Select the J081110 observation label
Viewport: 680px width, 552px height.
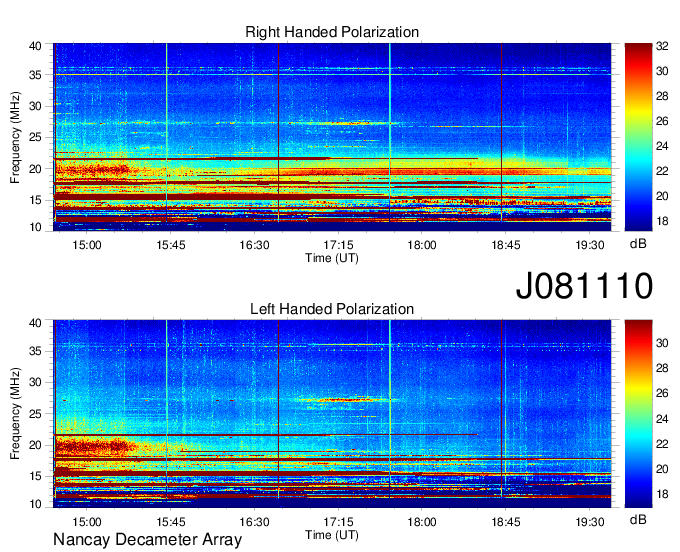(584, 286)
